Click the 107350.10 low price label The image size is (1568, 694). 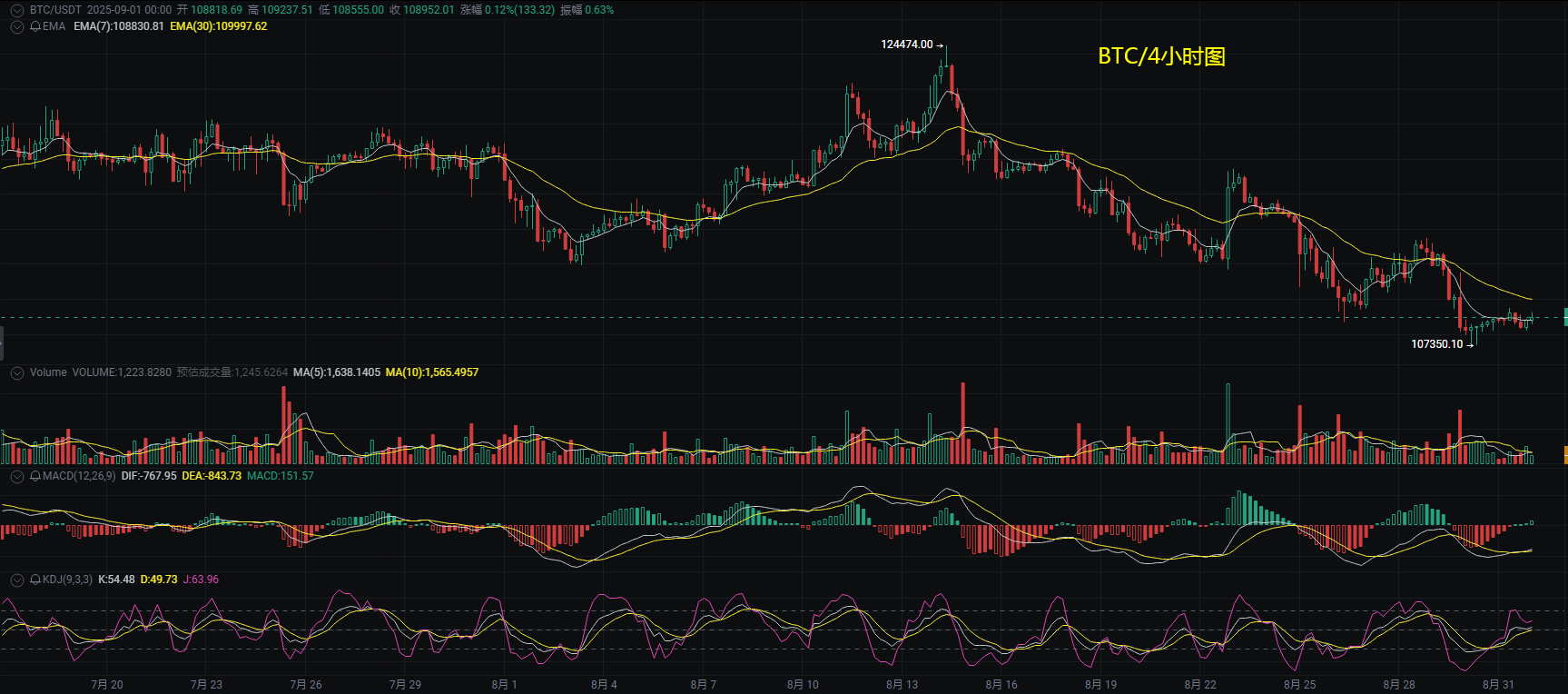coord(1437,344)
